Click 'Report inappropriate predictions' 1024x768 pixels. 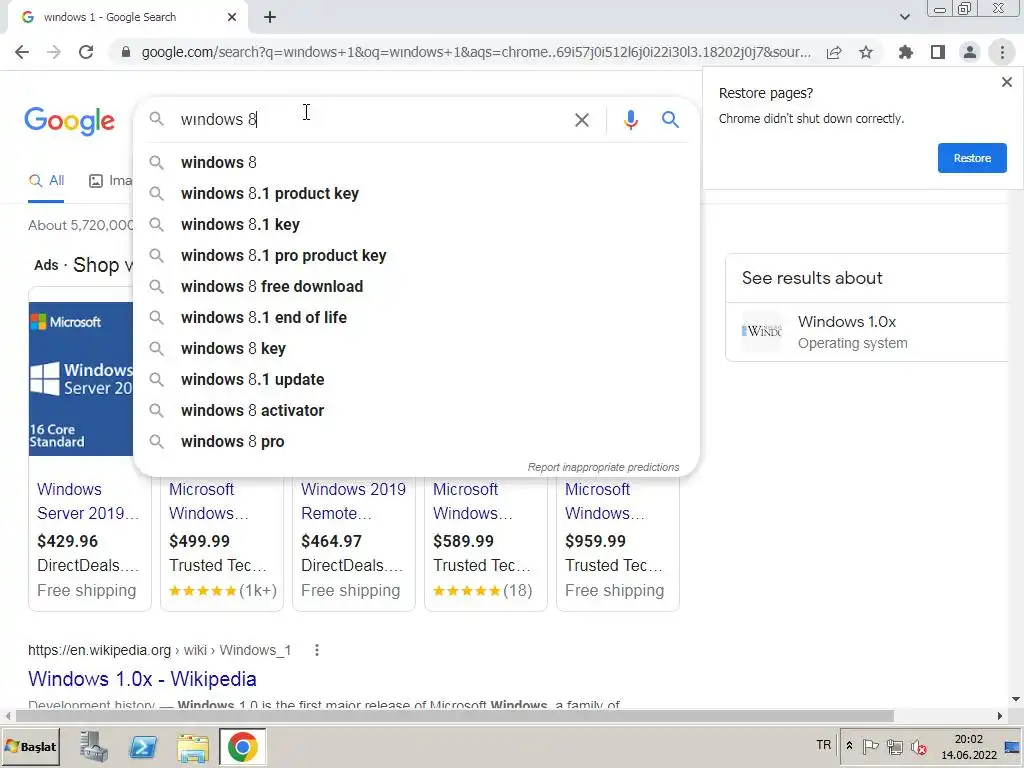(x=603, y=467)
